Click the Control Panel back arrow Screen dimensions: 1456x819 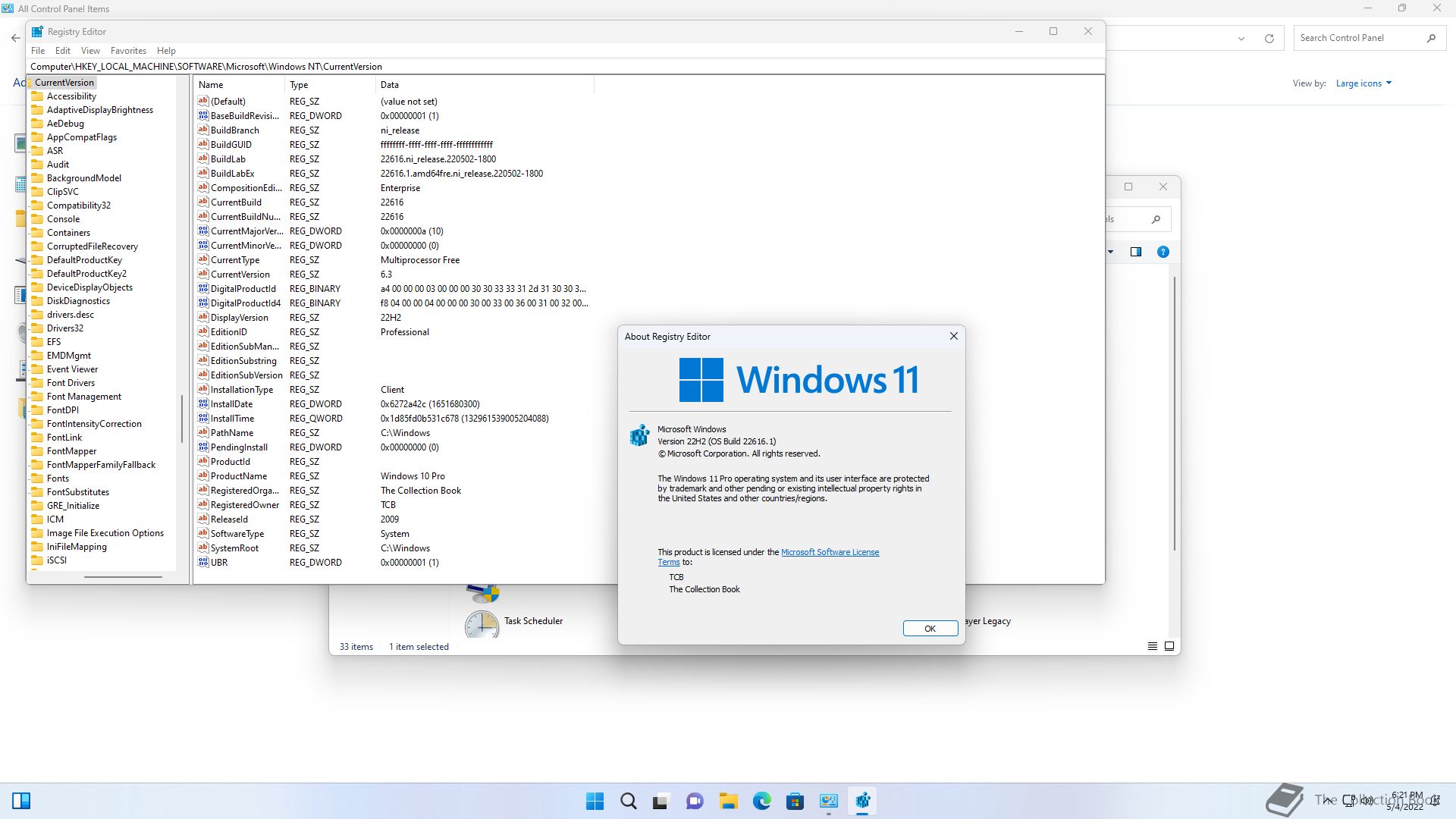coord(16,38)
